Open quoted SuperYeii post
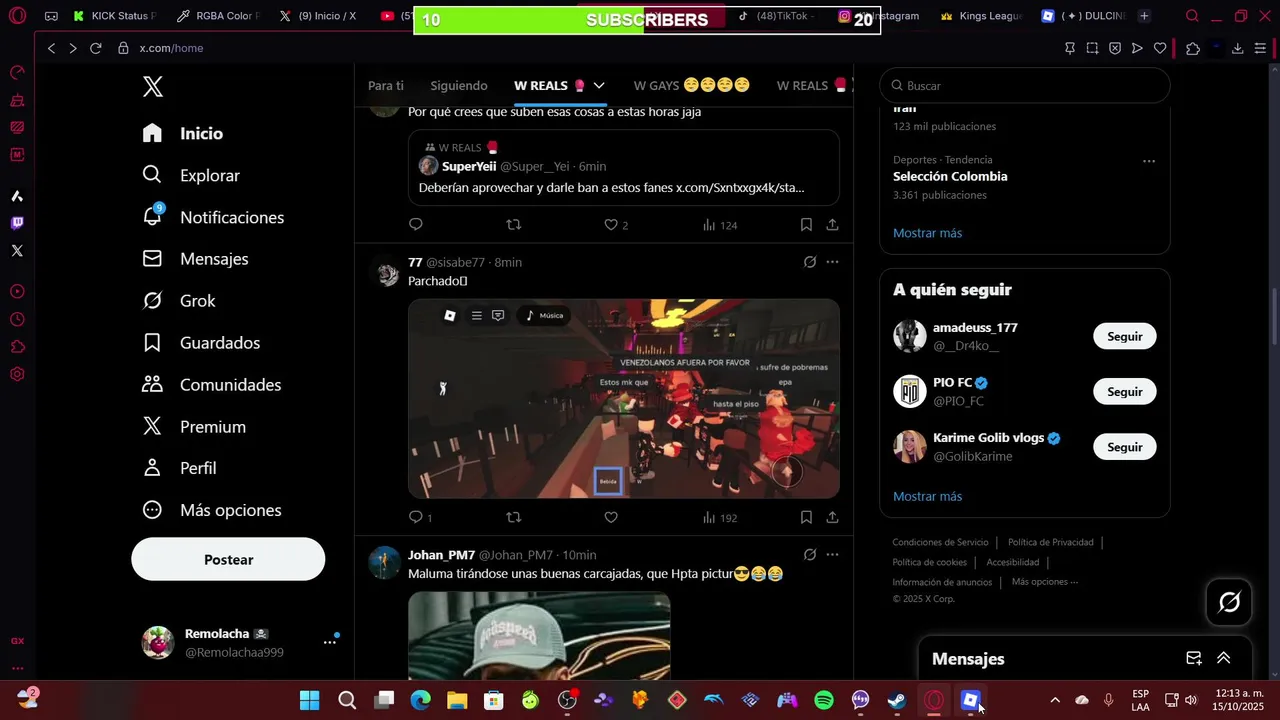 click(x=623, y=168)
